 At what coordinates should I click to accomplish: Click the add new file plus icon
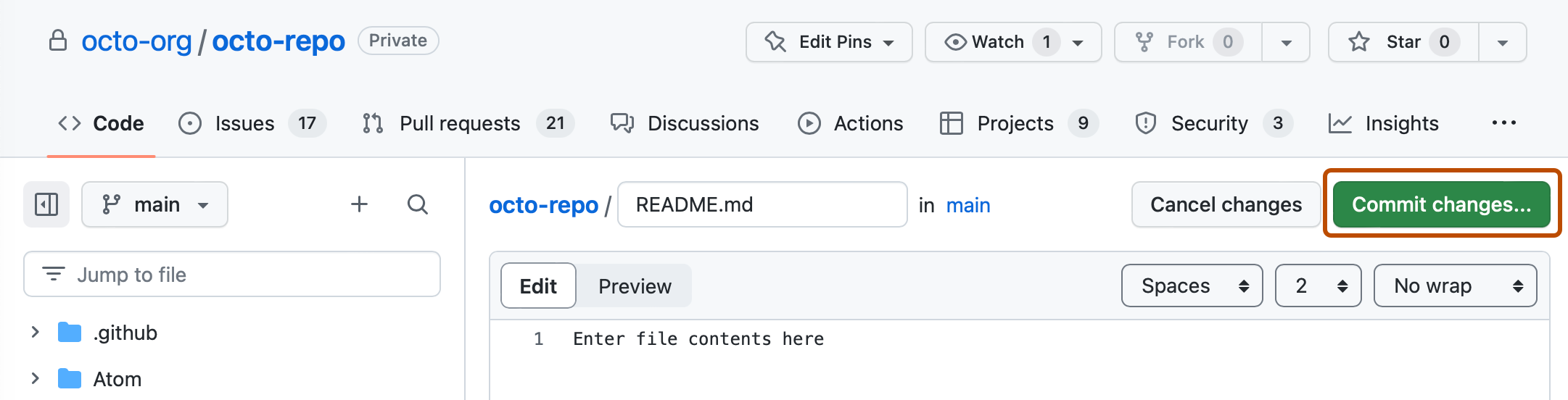coord(359,204)
